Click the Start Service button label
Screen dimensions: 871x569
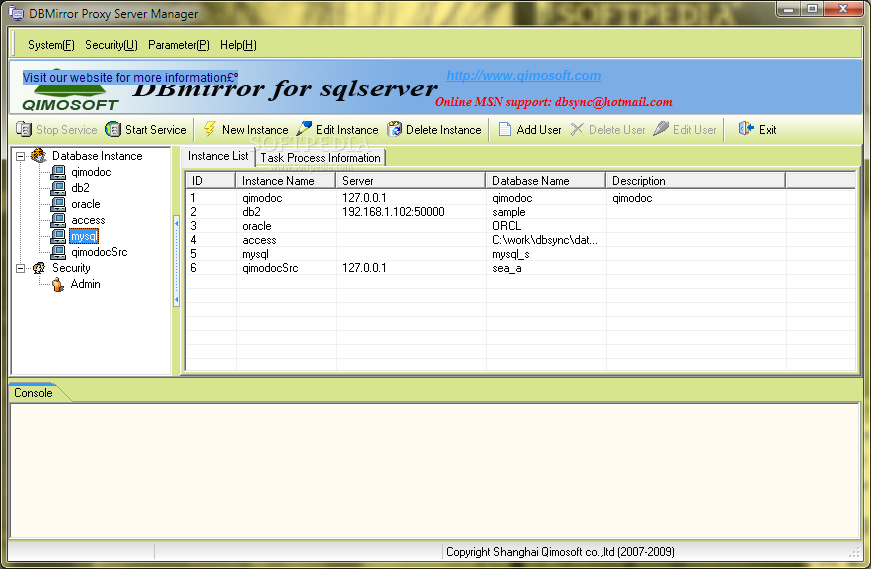[x=156, y=129]
